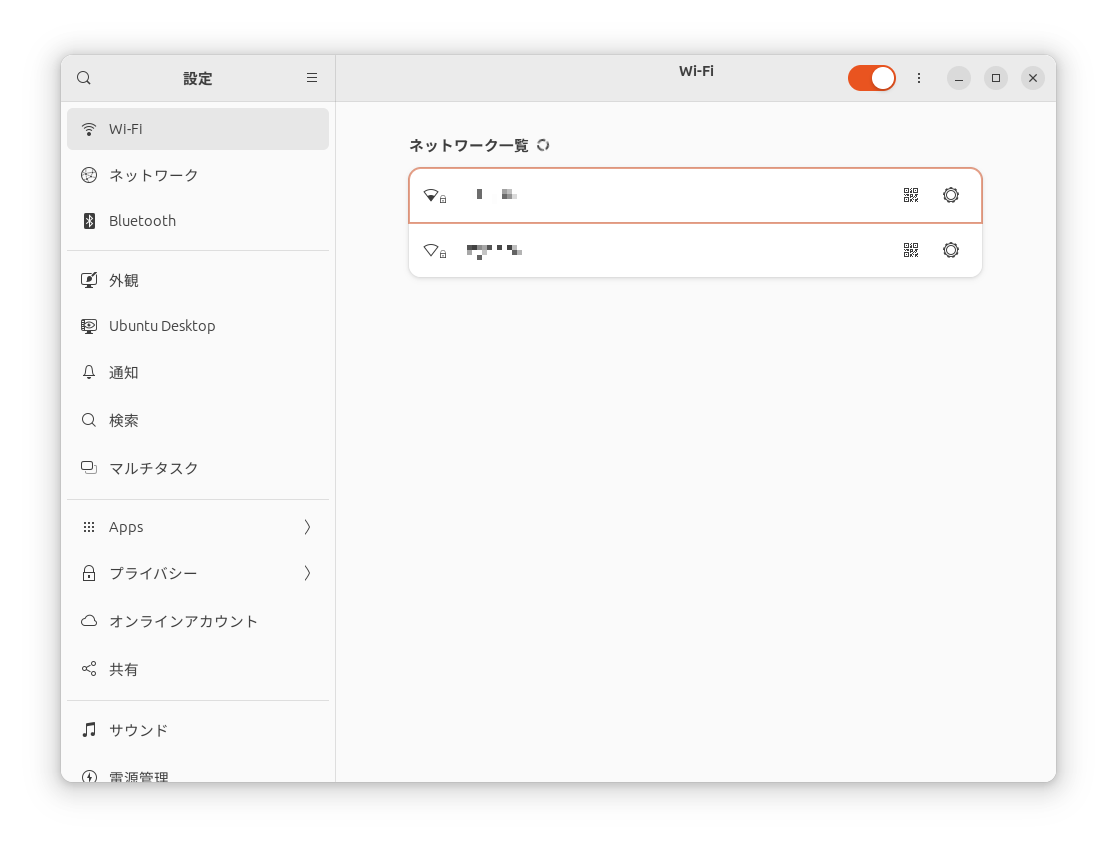Select Wi-Fi in the sidebar
The height and width of the screenshot is (849, 1117).
click(x=198, y=129)
